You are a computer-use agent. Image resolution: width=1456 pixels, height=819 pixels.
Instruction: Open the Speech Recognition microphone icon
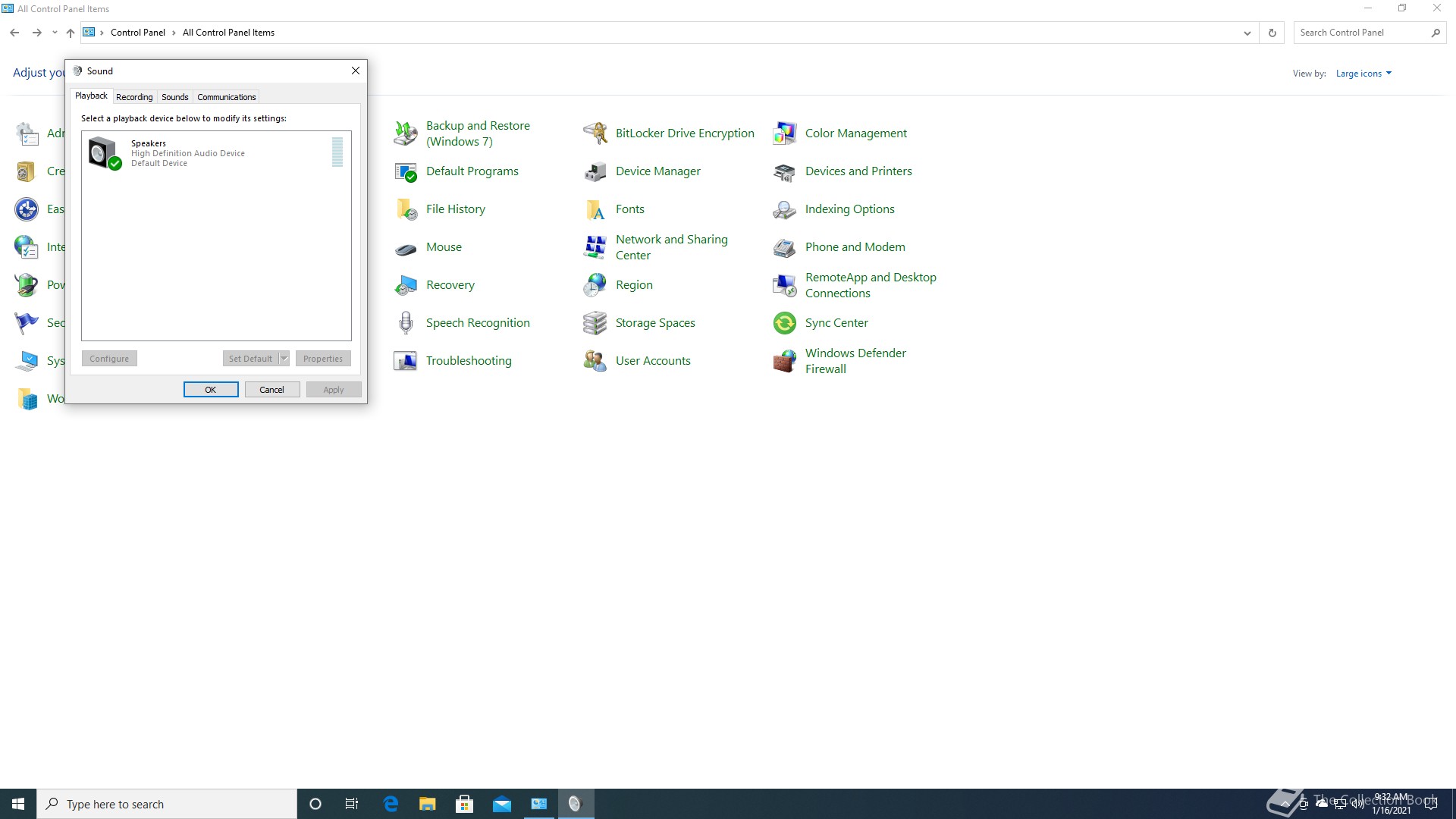(406, 323)
